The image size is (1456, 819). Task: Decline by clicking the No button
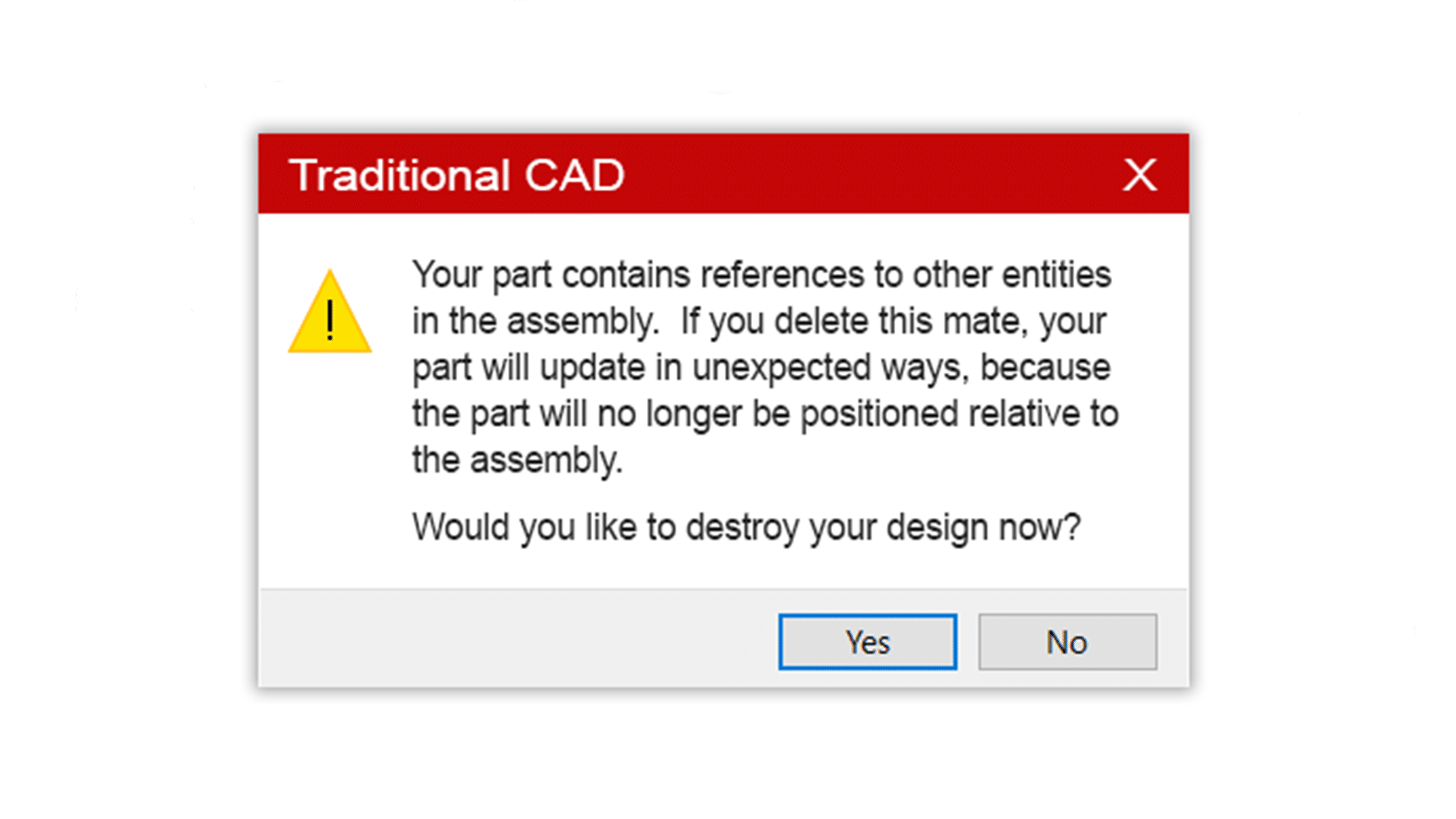(x=1067, y=642)
